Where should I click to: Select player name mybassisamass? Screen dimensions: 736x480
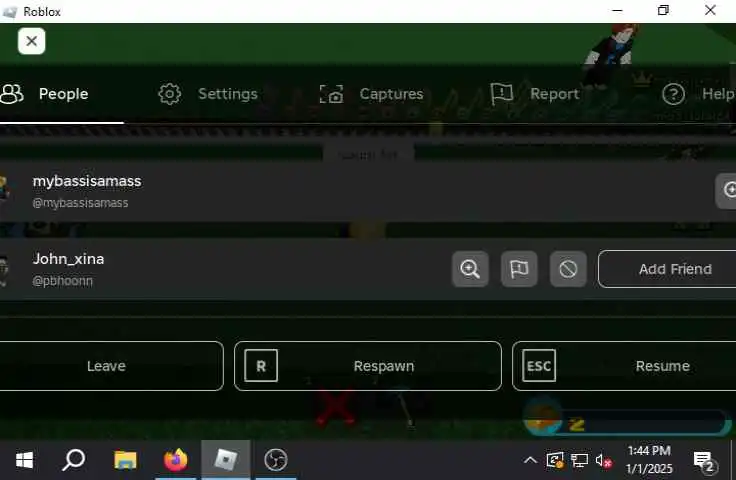click(x=87, y=181)
